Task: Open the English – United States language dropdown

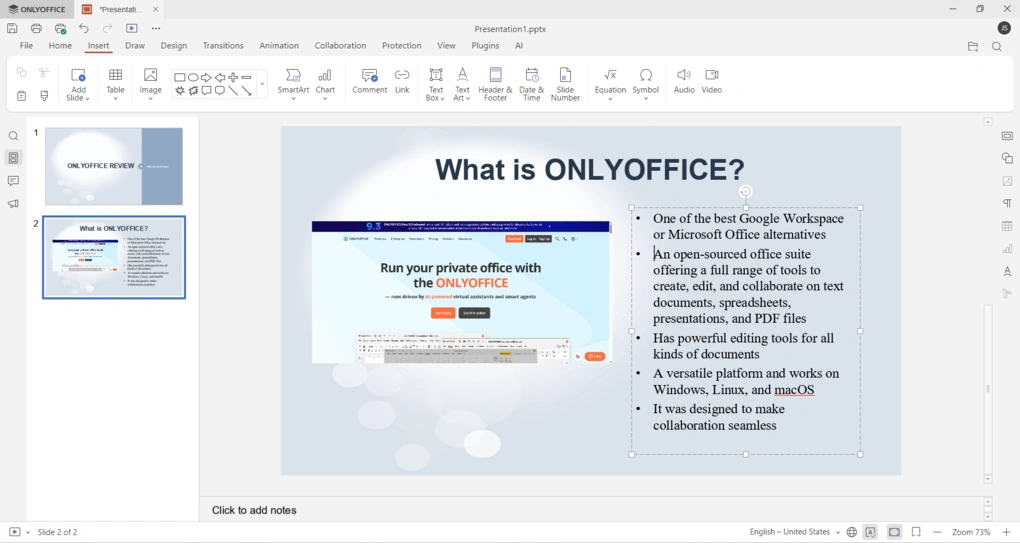Action: (x=794, y=532)
